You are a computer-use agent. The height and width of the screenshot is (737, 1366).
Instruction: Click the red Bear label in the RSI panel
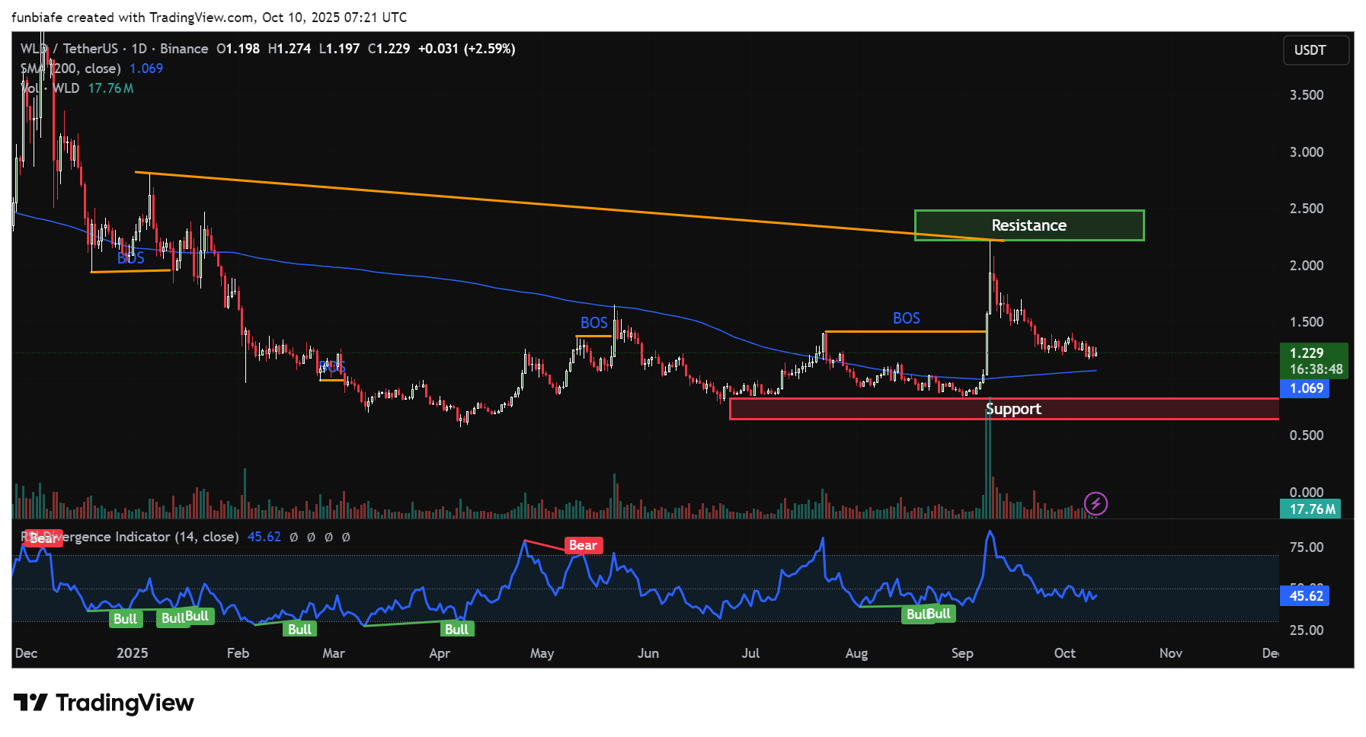[x=583, y=545]
